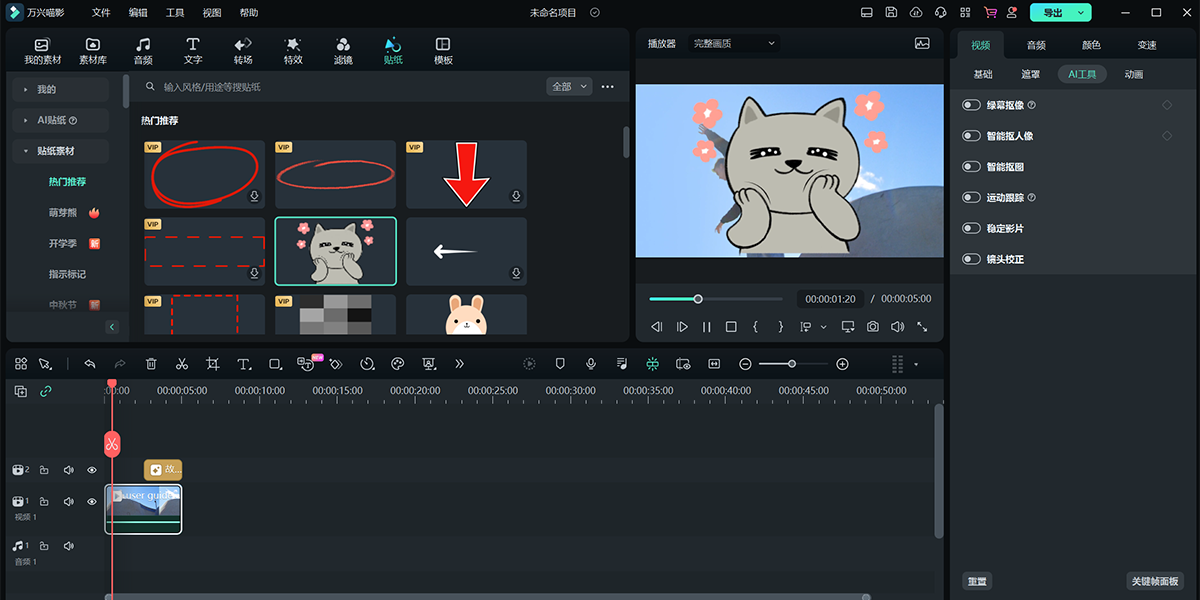Open the 全部 sticker category dropdown

point(569,86)
